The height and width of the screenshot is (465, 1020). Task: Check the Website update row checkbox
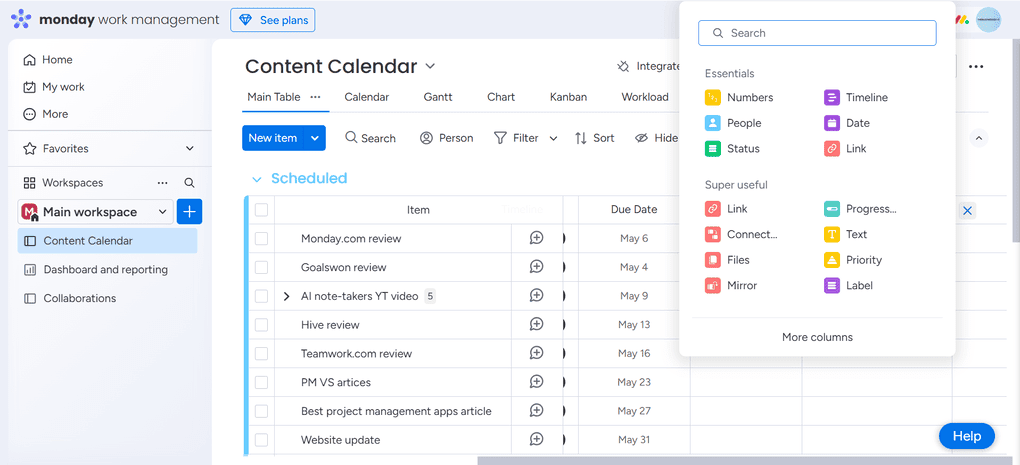[x=261, y=440]
